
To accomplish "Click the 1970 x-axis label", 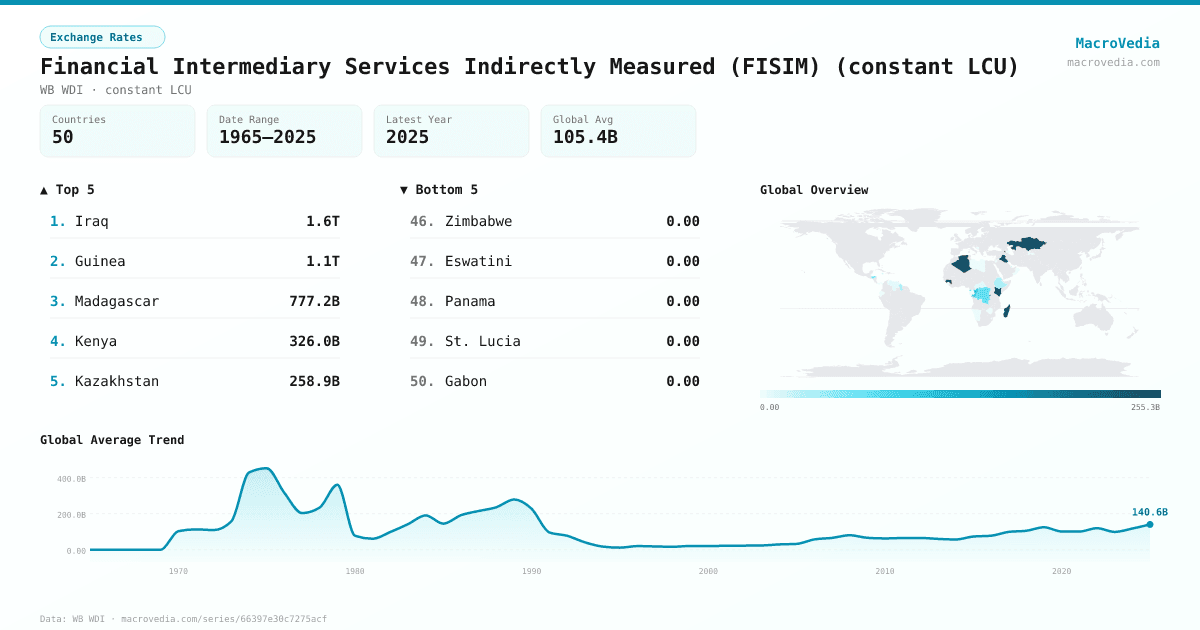I will coord(178,571).
